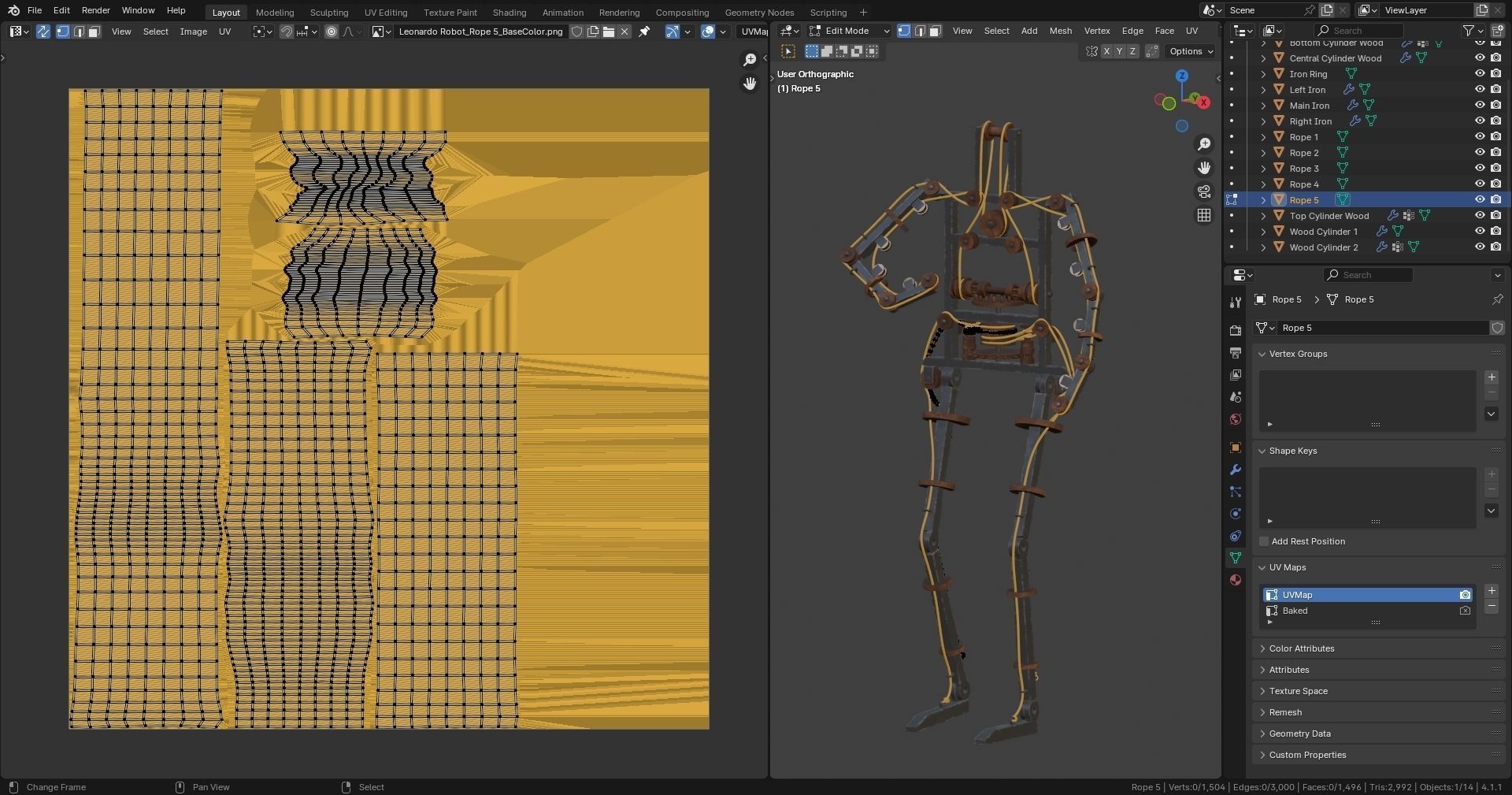Click the 3D viewport pan hand icon

[1204, 168]
